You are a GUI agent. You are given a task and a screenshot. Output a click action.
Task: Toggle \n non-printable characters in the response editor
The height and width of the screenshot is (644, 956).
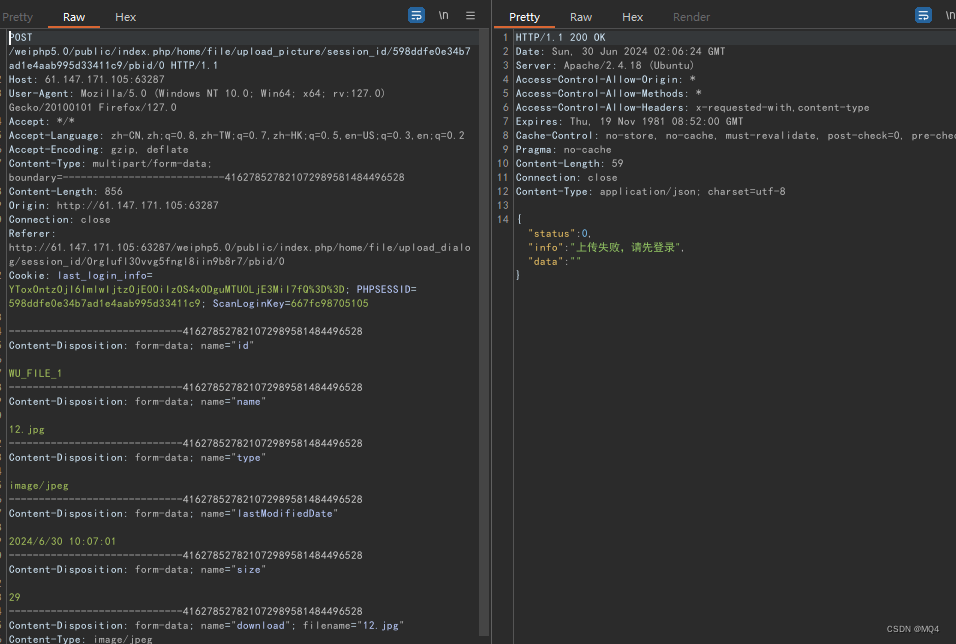click(949, 14)
